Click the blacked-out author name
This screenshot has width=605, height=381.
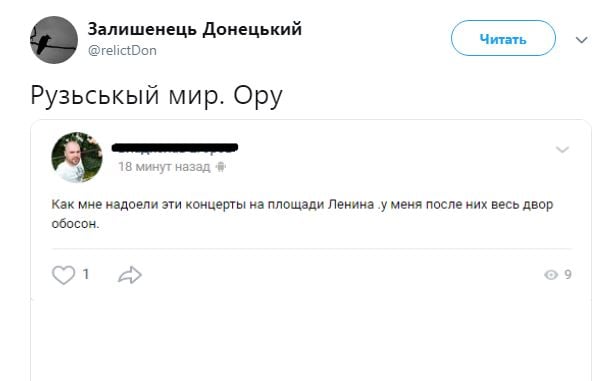[175, 147]
